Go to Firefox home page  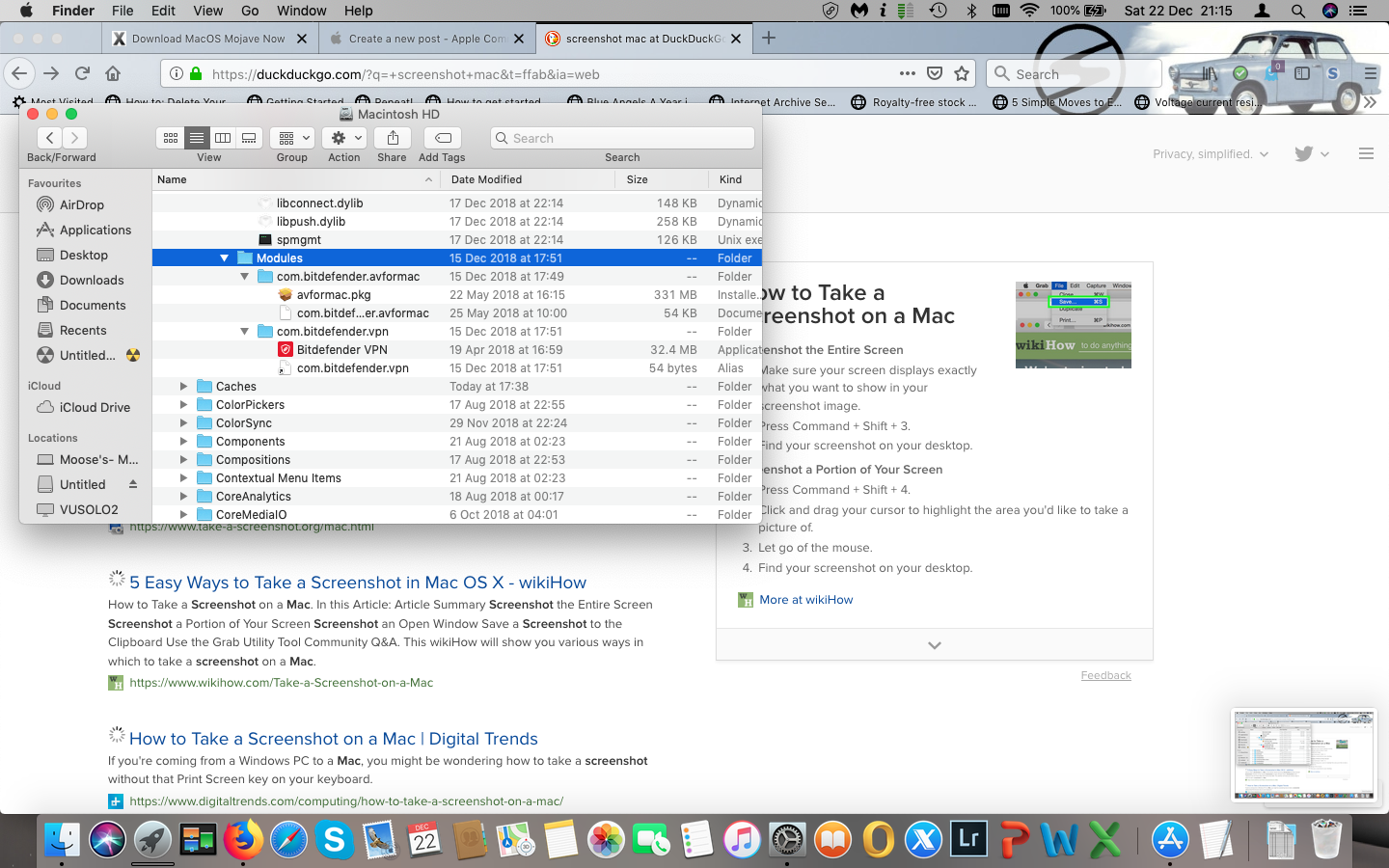click(113, 73)
